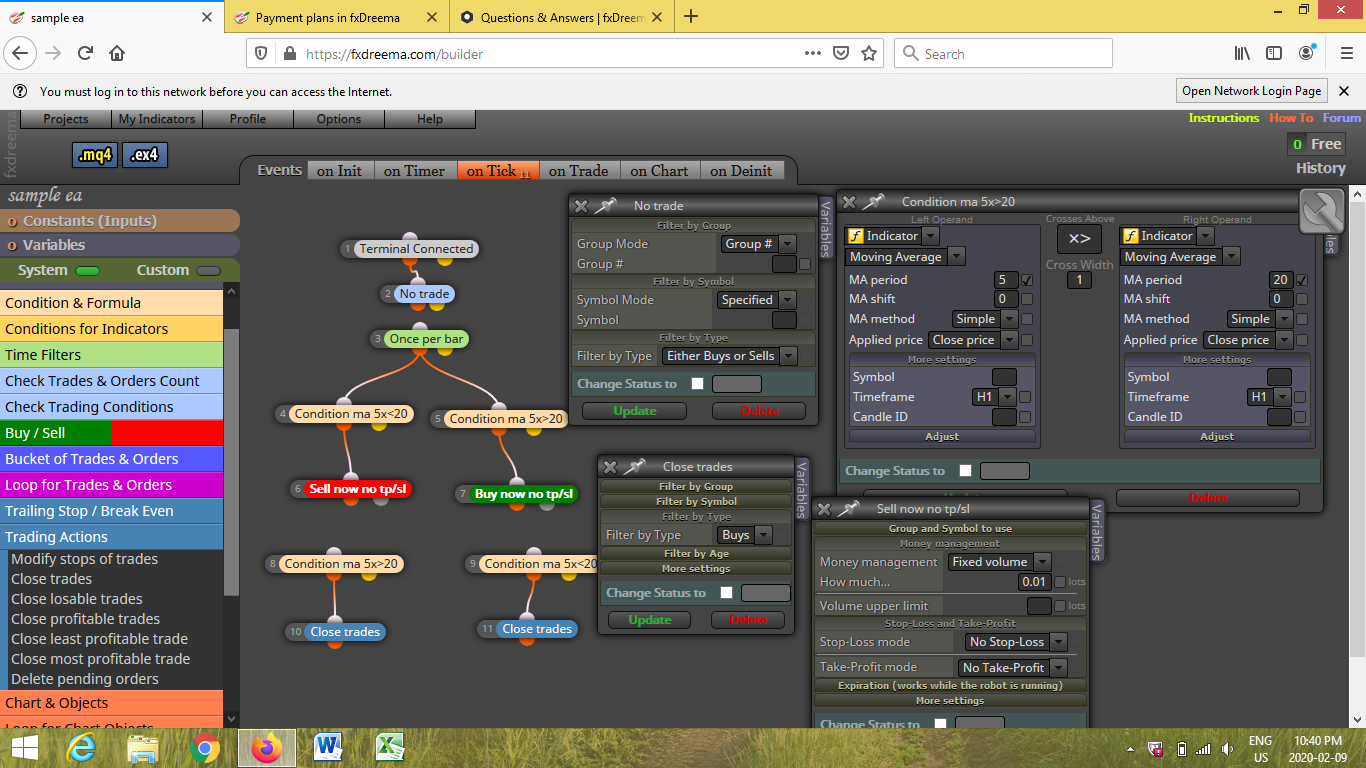Go to the browser home page
This screenshot has width=1366, height=768.
(117, 53)
